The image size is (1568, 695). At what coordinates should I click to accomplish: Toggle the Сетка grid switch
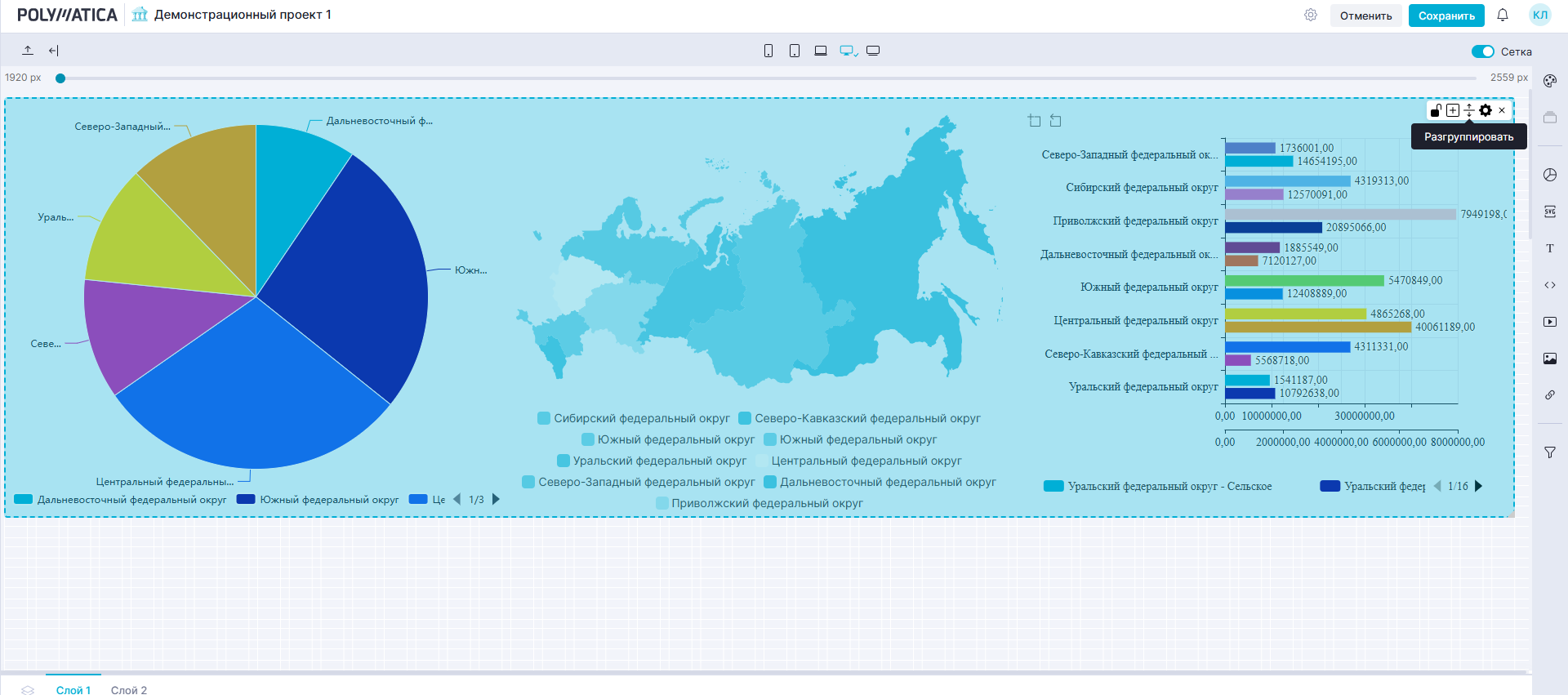(x=1482, y=51)
